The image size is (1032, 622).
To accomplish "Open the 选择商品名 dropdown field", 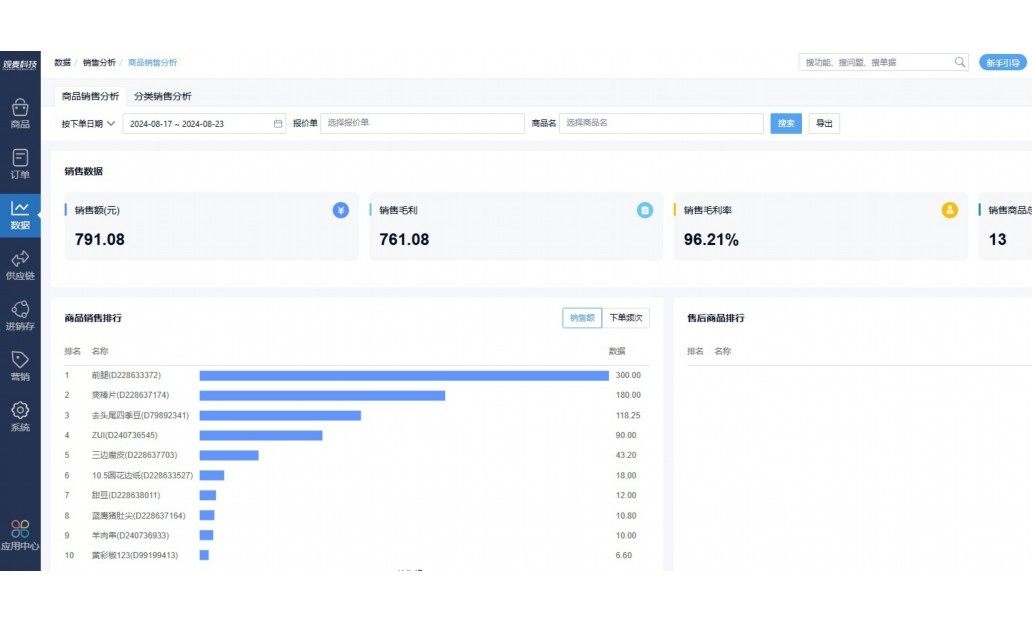I will 661,123.
